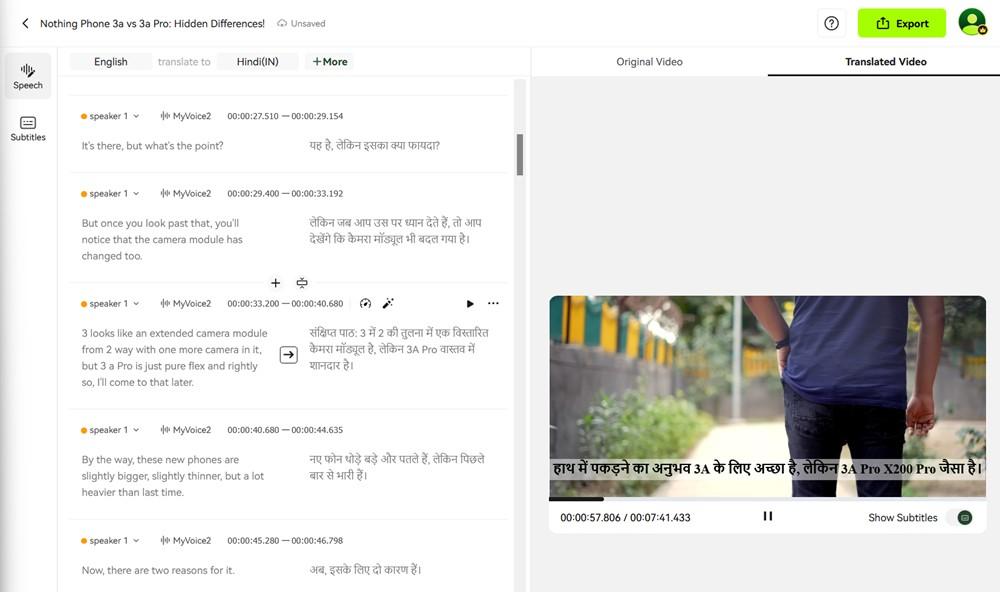Click the translate arrow button
This screenshot has width=1000, height=592.
[x=288, y=355]
